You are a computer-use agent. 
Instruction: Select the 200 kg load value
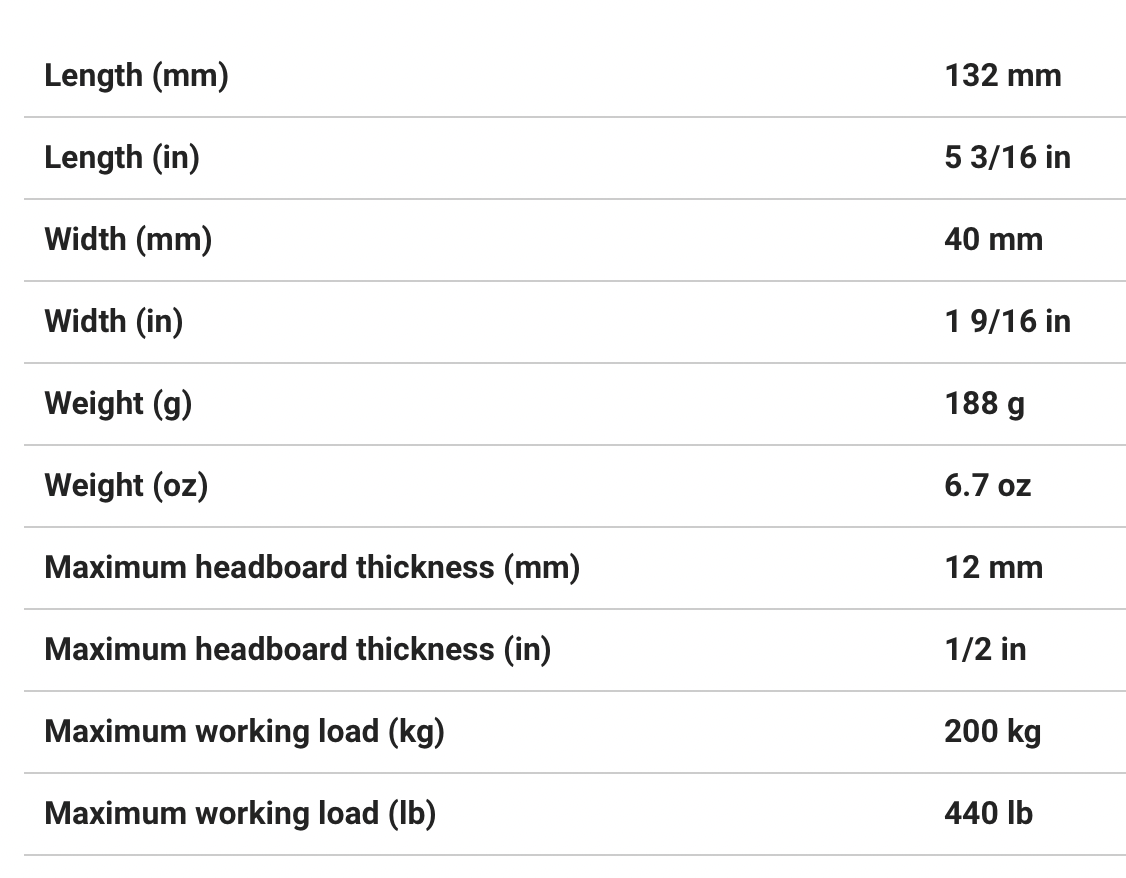click(x=992, y=732)
